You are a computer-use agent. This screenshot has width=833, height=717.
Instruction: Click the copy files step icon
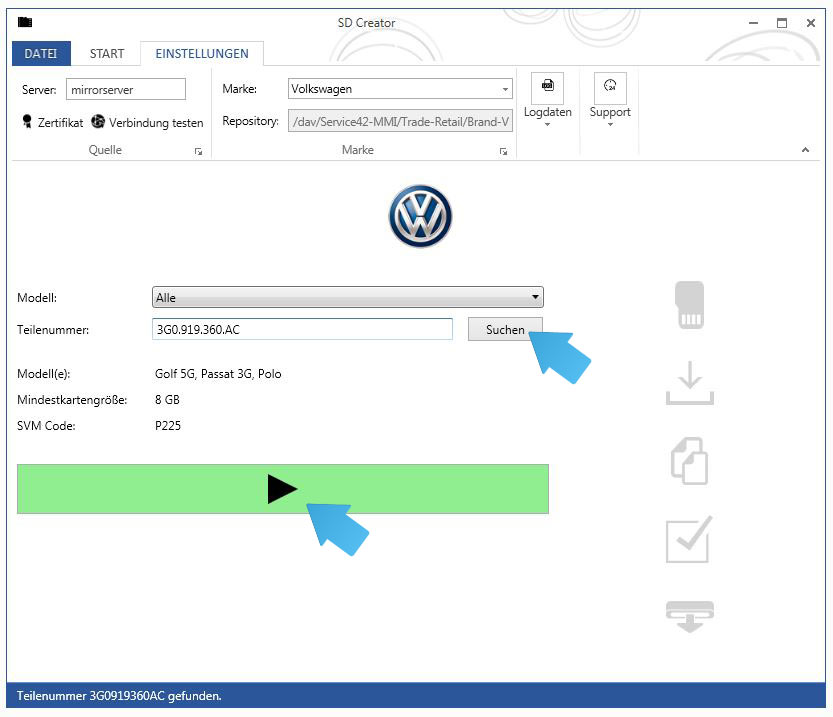click(x=690, y=461)
